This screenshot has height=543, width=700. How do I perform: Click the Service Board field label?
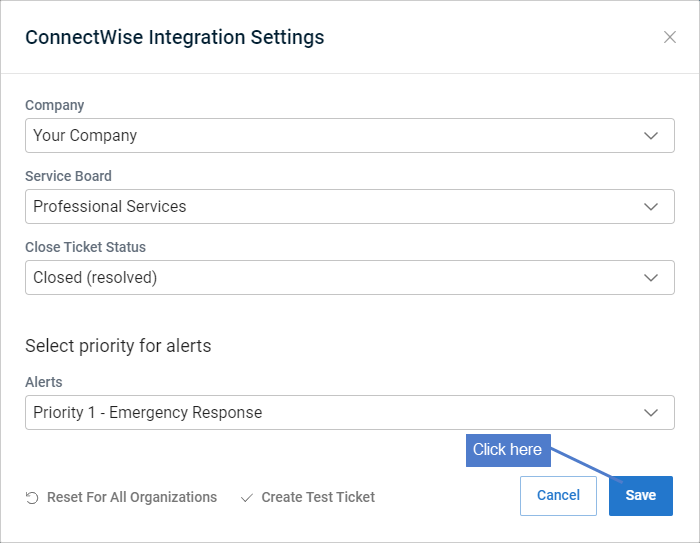68,176
